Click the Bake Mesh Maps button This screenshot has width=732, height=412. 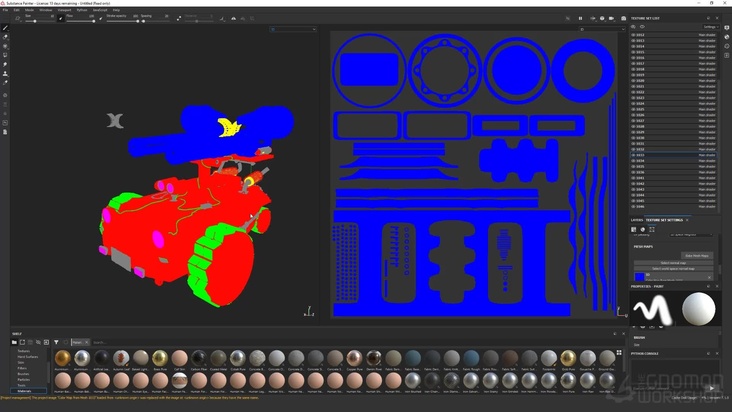(x=697, y=255)
